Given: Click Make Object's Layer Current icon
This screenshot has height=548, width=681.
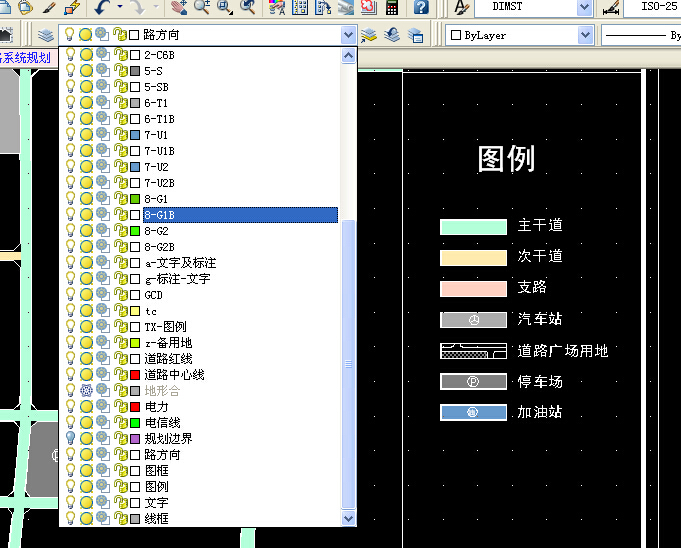Looking at the screenshot, I should [x=368, y=35].
